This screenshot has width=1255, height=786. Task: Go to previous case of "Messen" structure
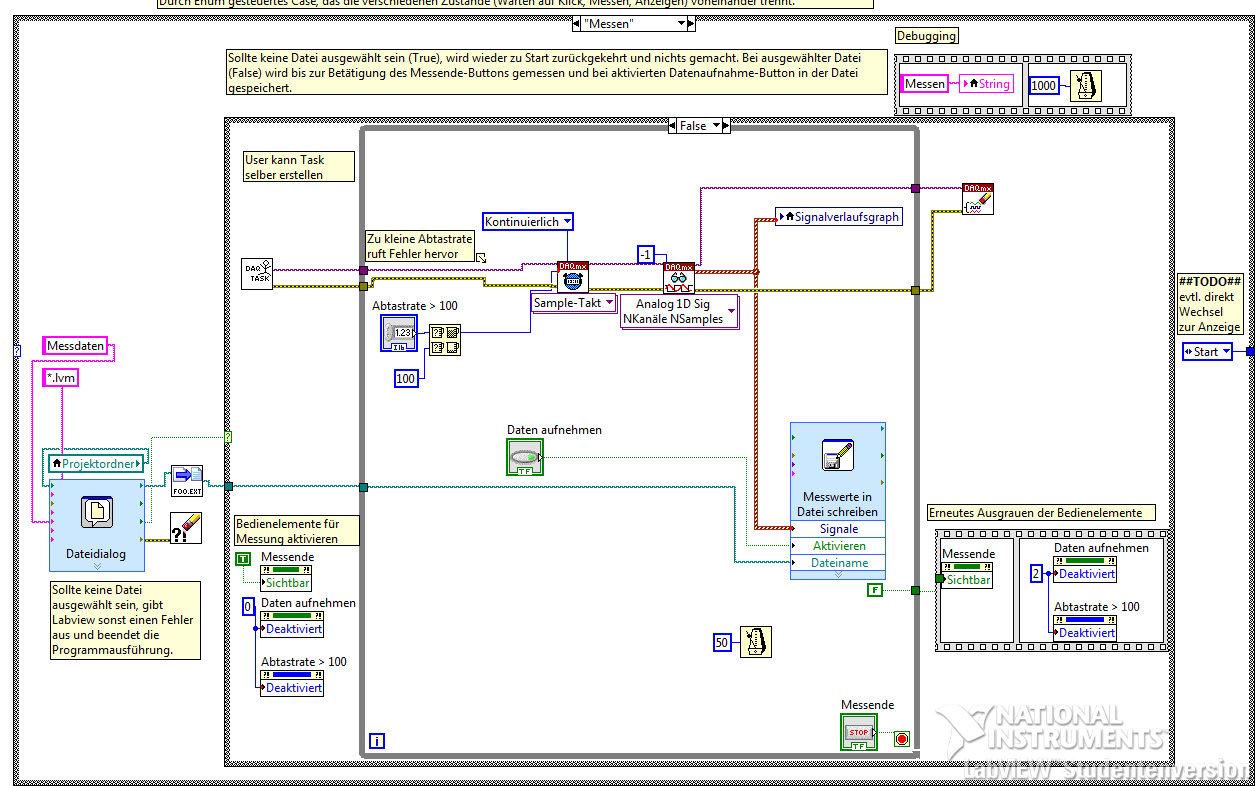coord(578,23)
